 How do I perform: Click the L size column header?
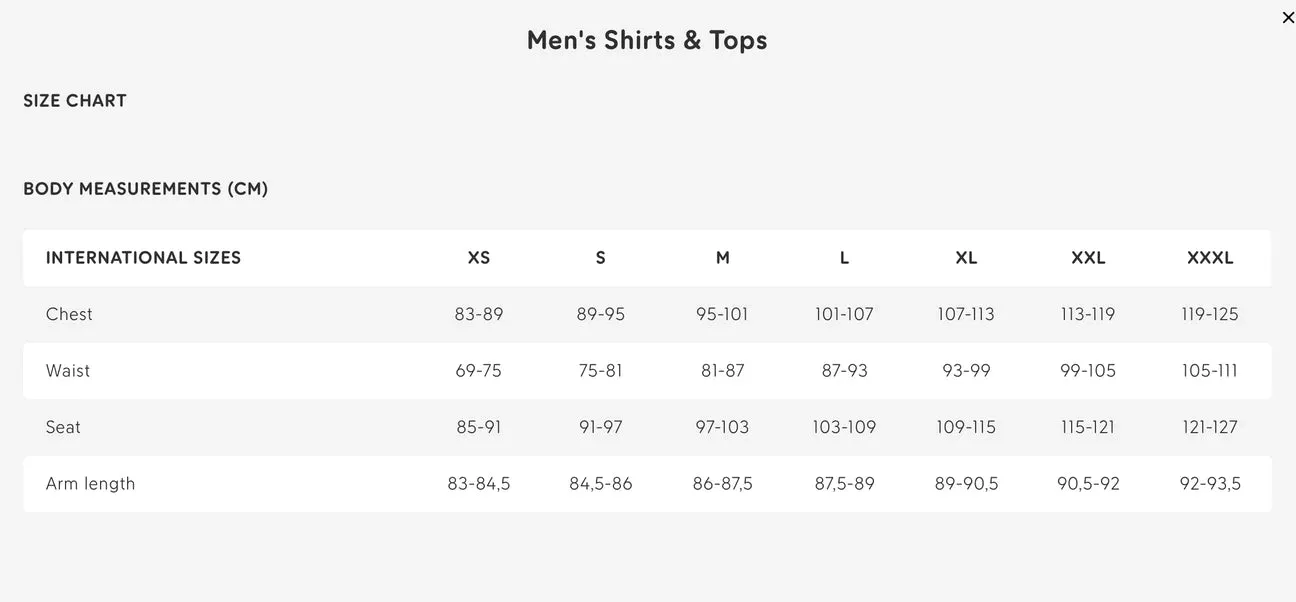tap(844, 258)
